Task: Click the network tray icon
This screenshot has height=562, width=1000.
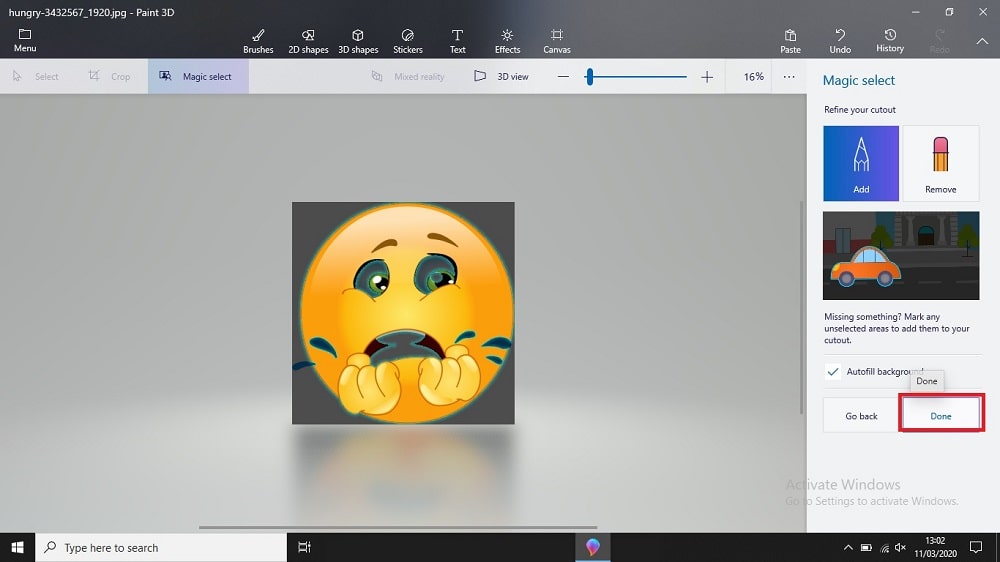Action: pyautogui.click(x=884, y=547)
